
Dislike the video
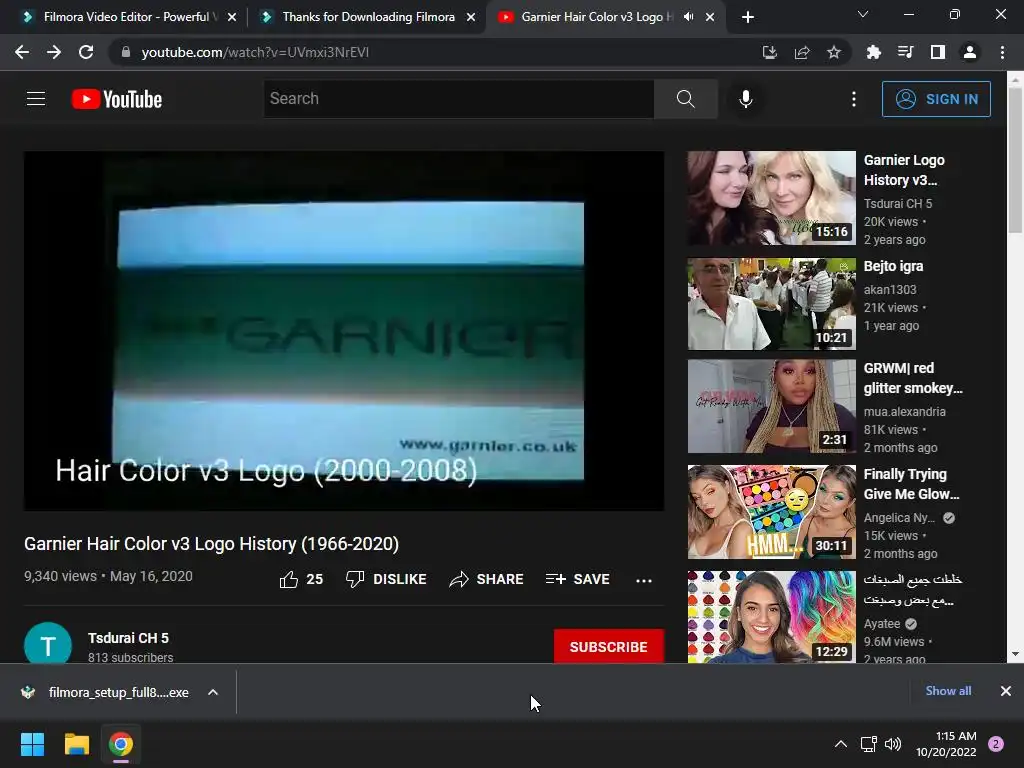386,579
